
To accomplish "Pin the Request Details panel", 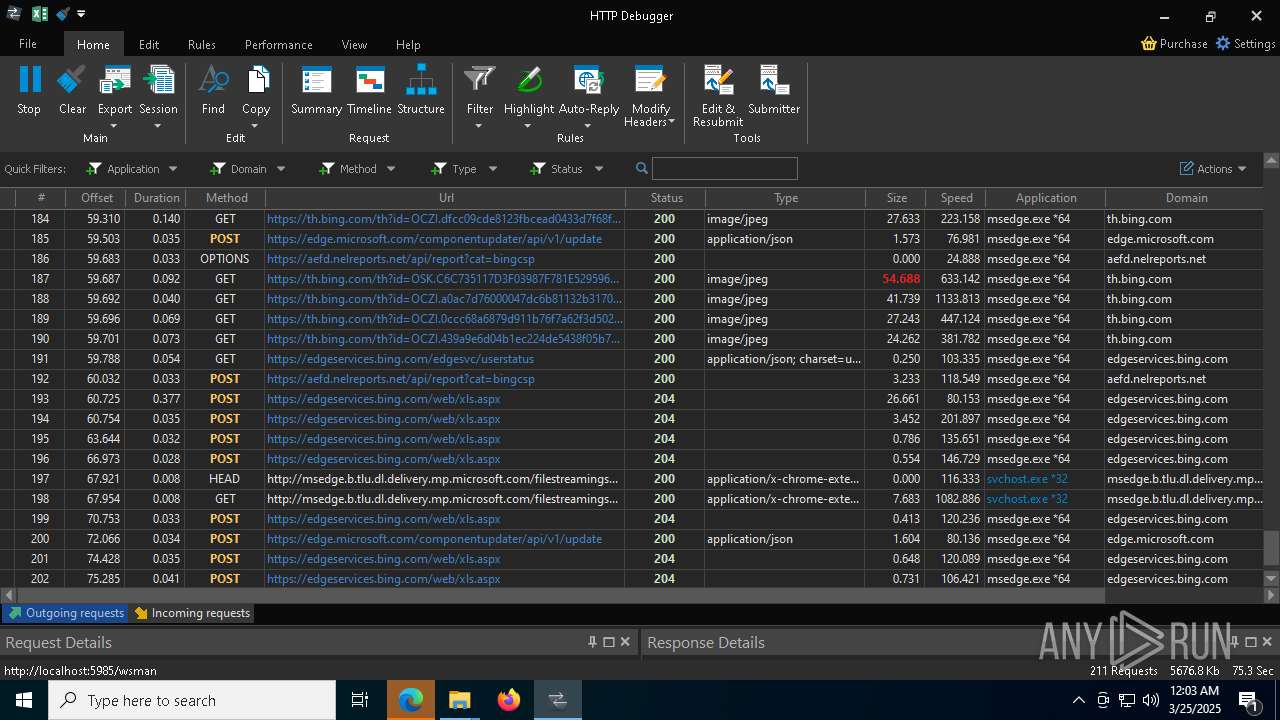I will point(592,642).
